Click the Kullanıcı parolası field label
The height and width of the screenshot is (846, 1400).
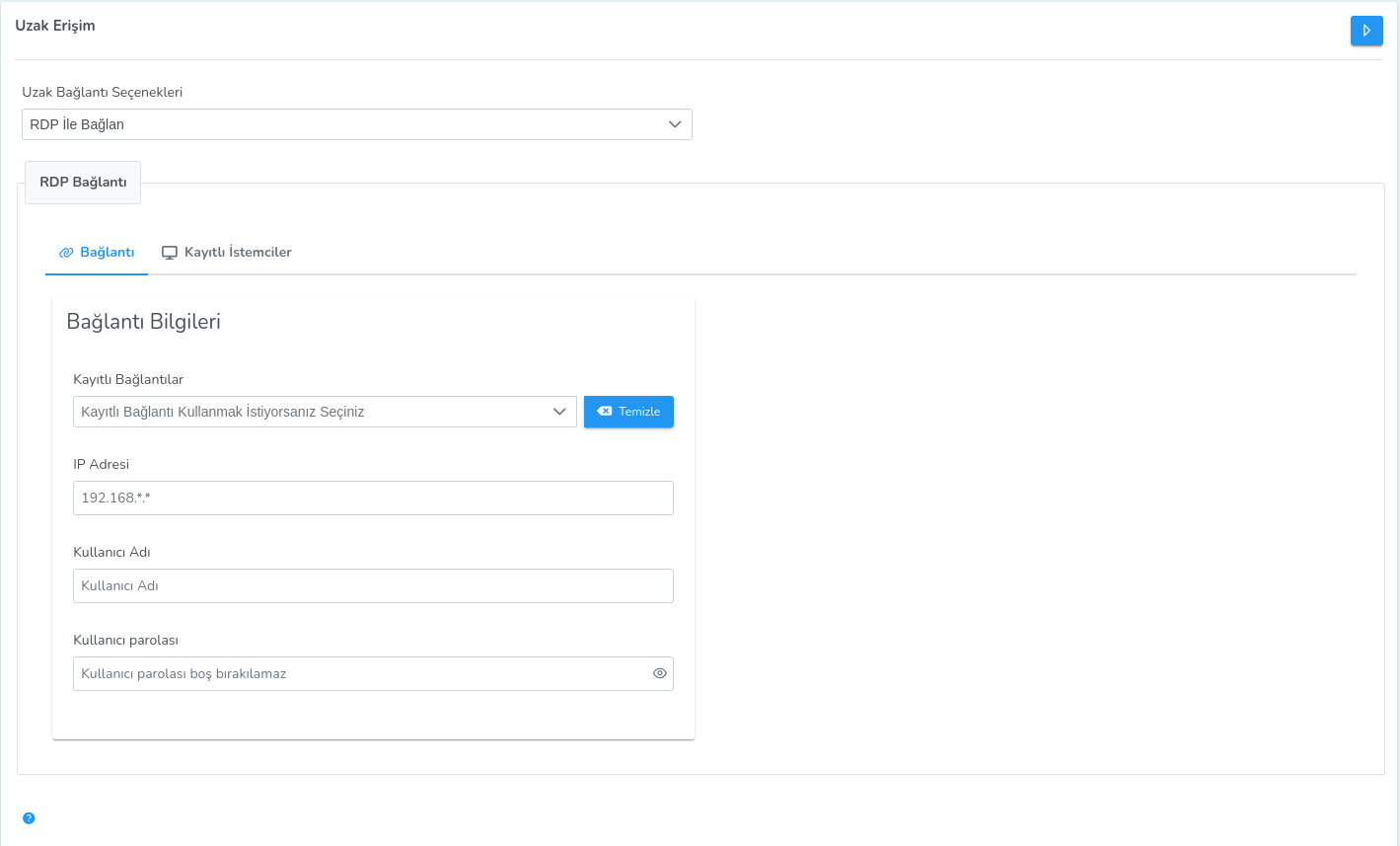(125, 640)
